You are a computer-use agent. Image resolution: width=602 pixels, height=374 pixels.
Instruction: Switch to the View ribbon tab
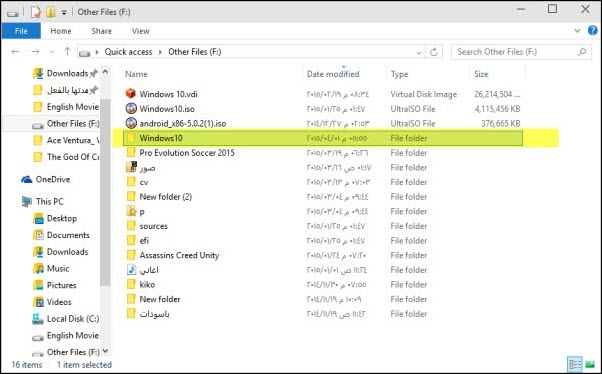click(x=141, y=31)
